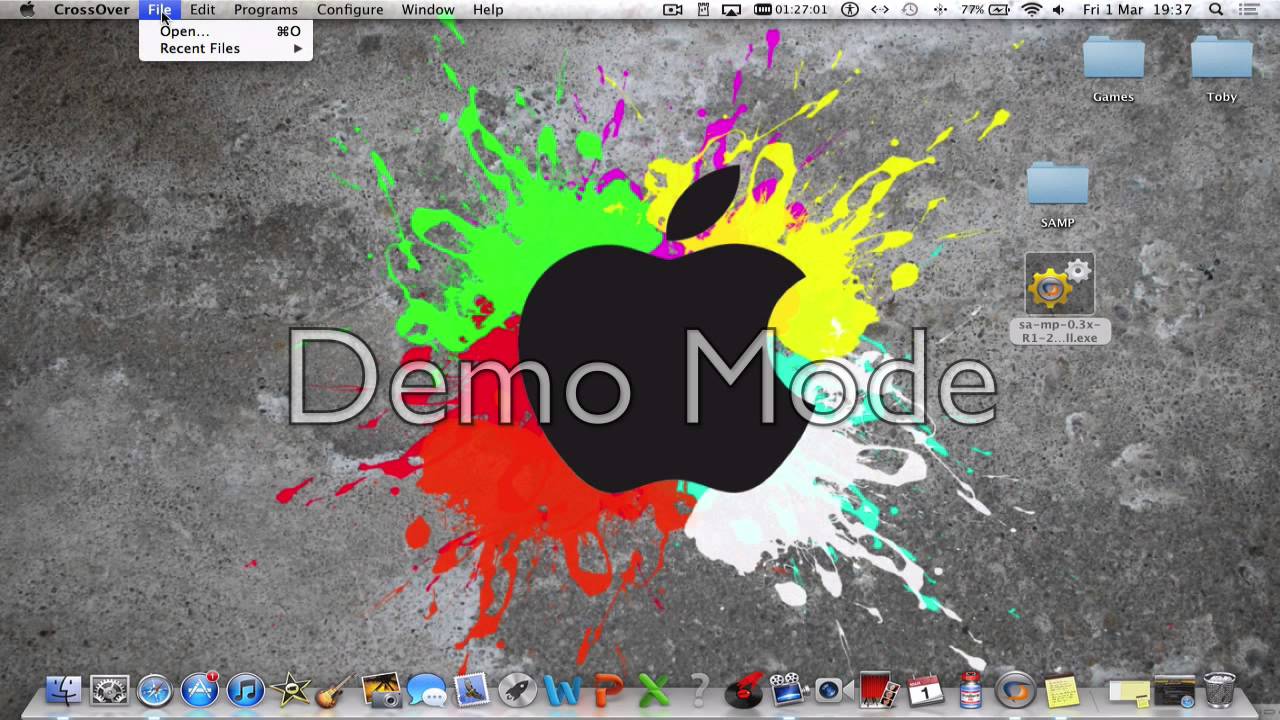This screenshot has height=720, width=1280.
Task: Click the File menu title
Action: [160, 9]
